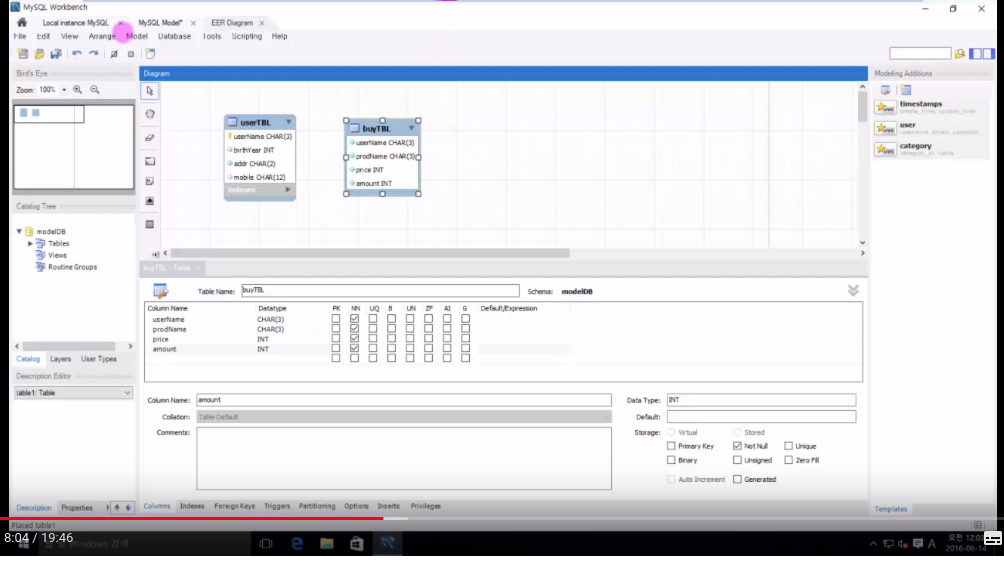Open Windows Store from taskbar
This screenshot has width=1004, height=563.
click(x=357, y=544)
